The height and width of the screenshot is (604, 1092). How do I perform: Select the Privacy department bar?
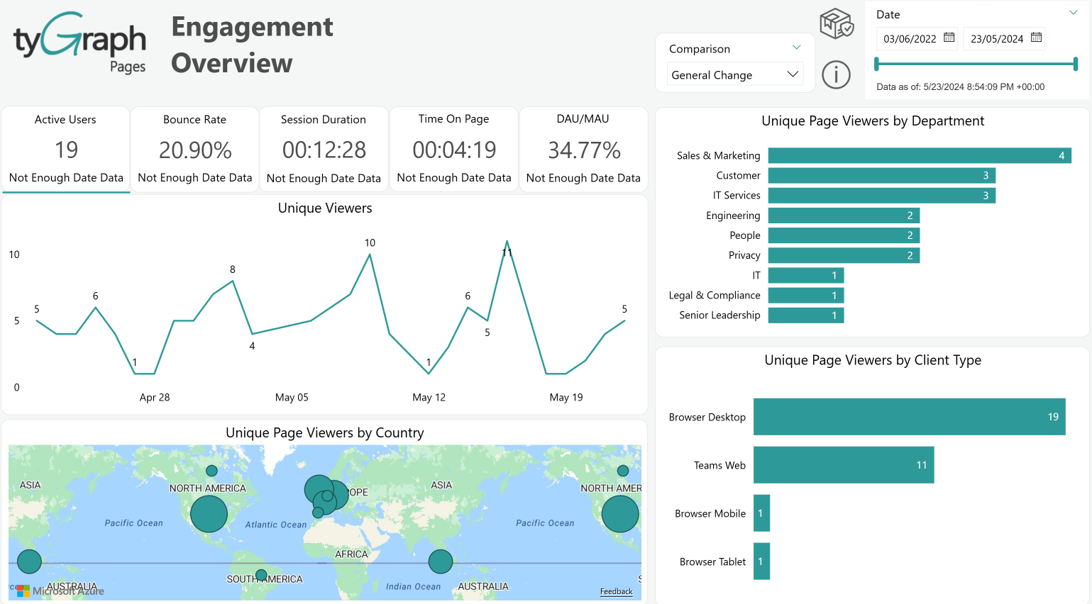844,256
